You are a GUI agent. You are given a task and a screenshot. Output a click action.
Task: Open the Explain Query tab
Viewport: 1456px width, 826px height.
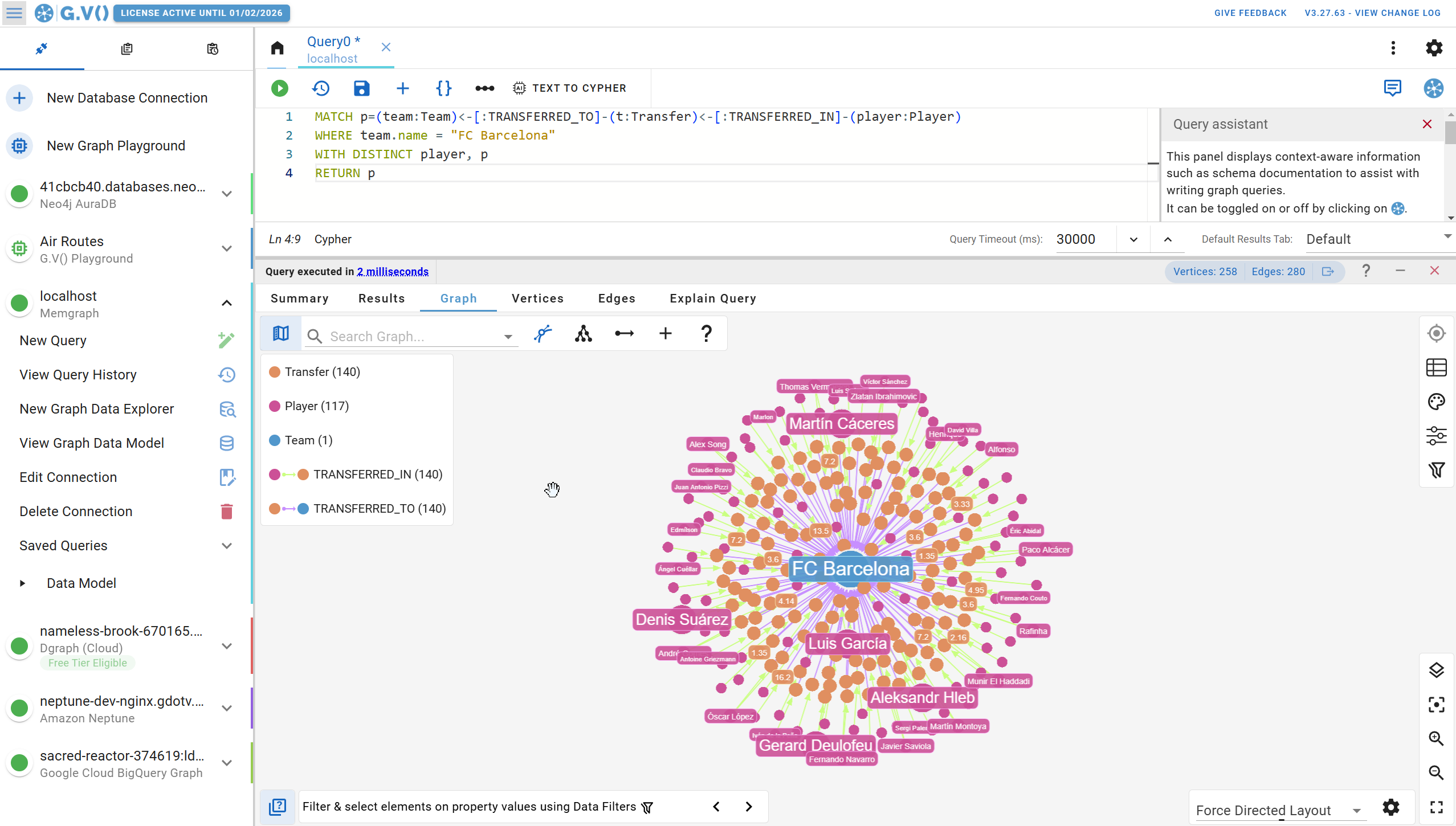point(713,298)
